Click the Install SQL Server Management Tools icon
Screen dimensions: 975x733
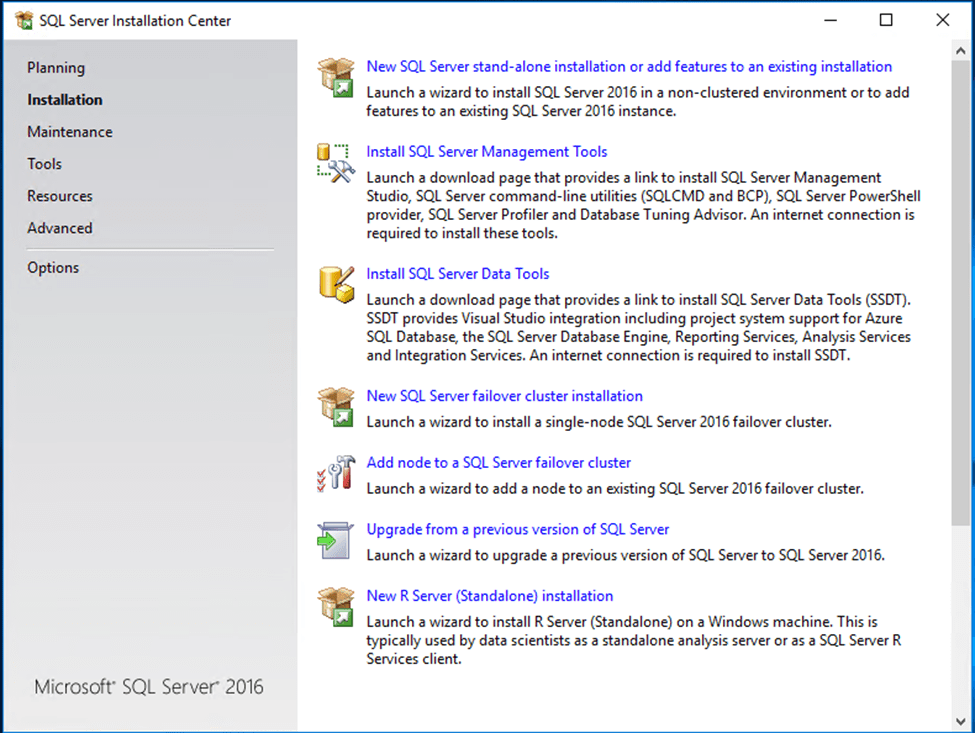click(x=335, y=162)
